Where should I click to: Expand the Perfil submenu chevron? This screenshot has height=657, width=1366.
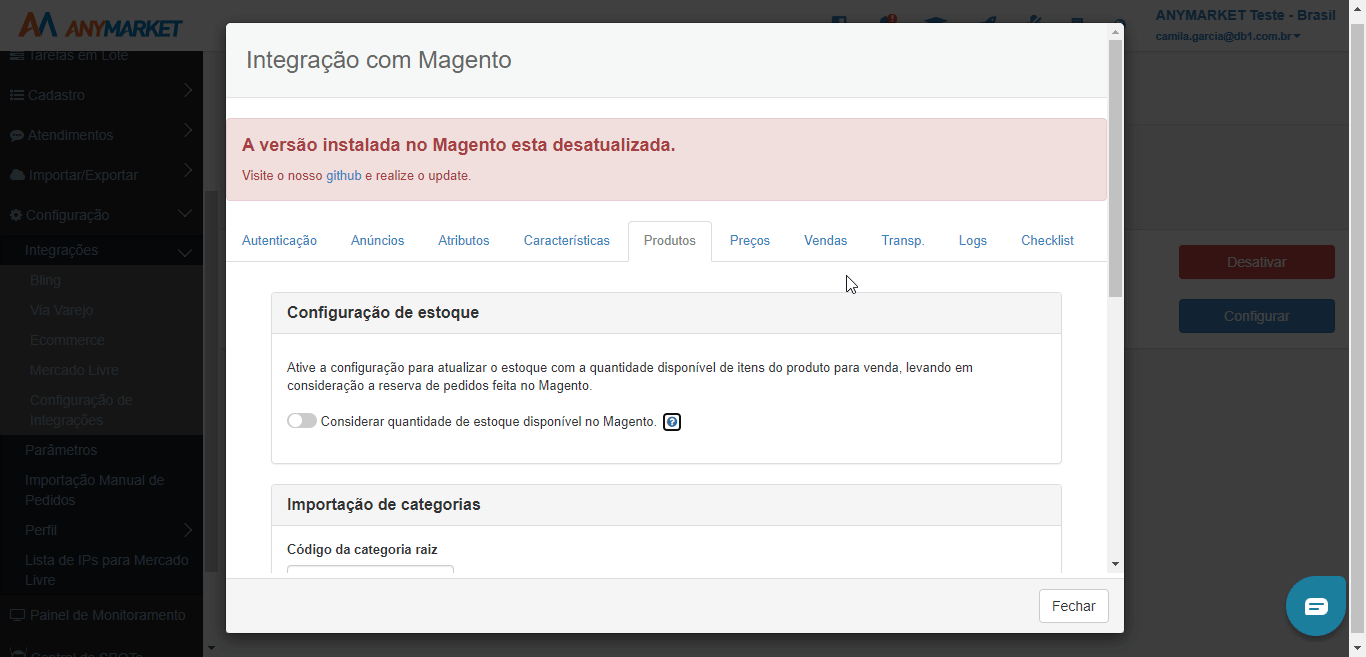pos(187,530)
